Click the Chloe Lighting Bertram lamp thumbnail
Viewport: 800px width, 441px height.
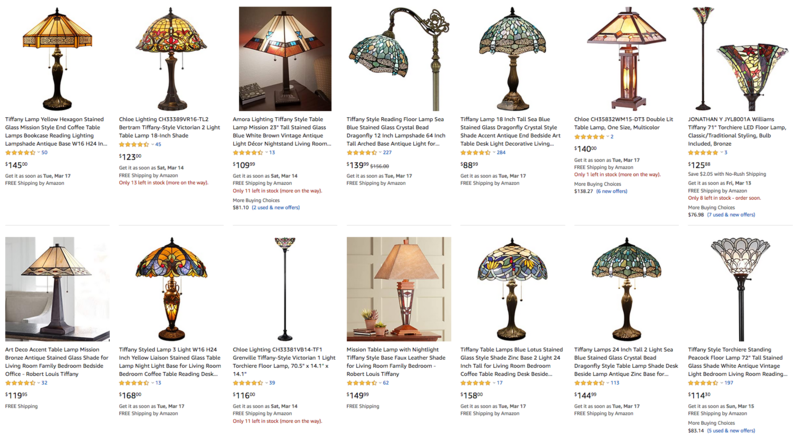pos(171,59)
